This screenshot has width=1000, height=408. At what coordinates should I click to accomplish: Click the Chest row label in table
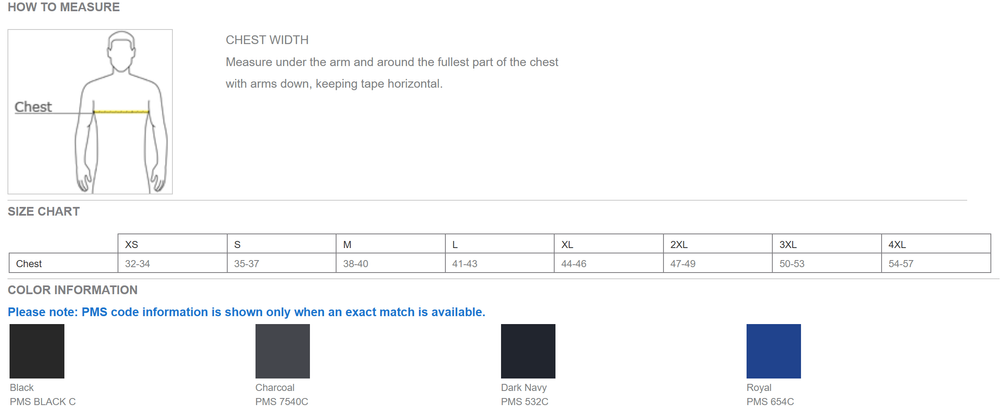29,264
